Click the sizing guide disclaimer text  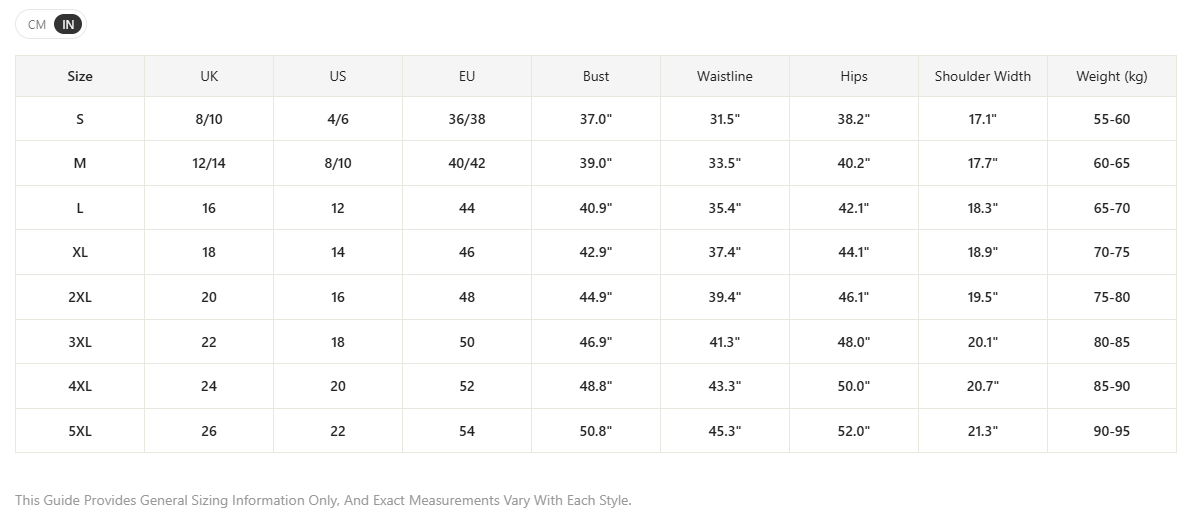(323, 501)
